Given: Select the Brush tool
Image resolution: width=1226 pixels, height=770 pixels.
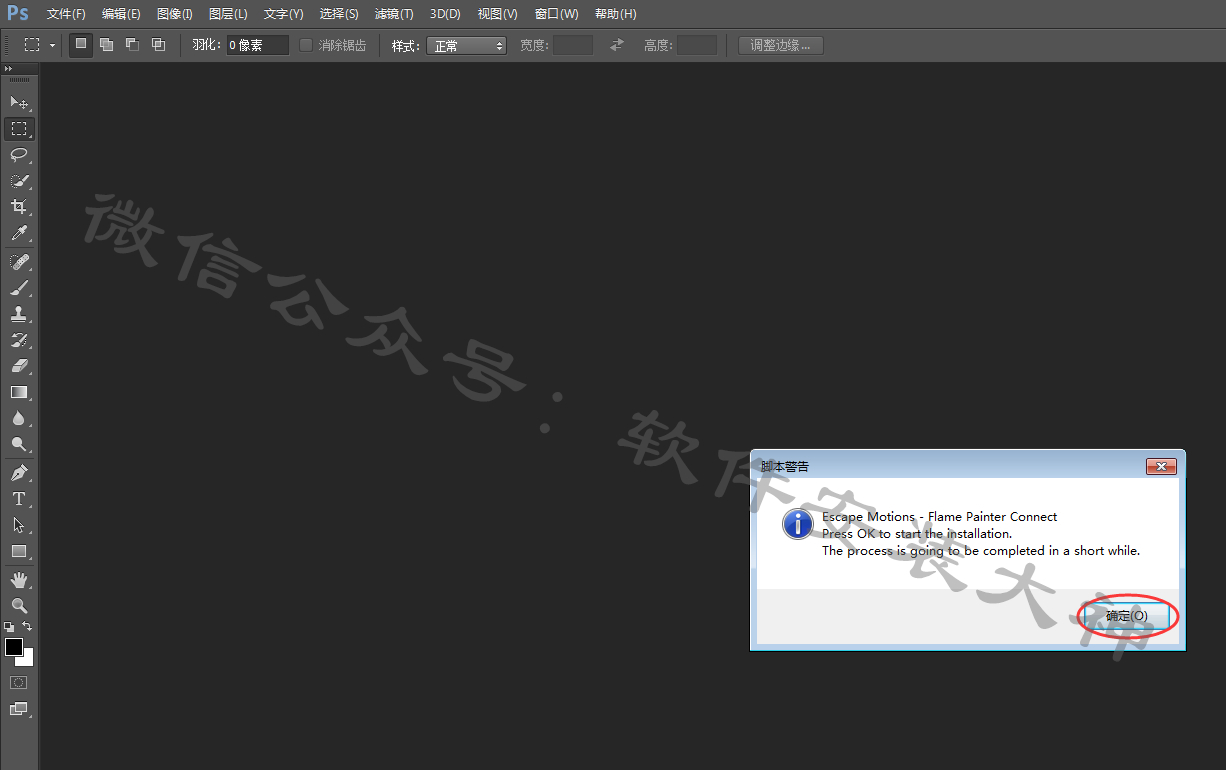Looking at the screenshot, I should click(x=19, y=288).
